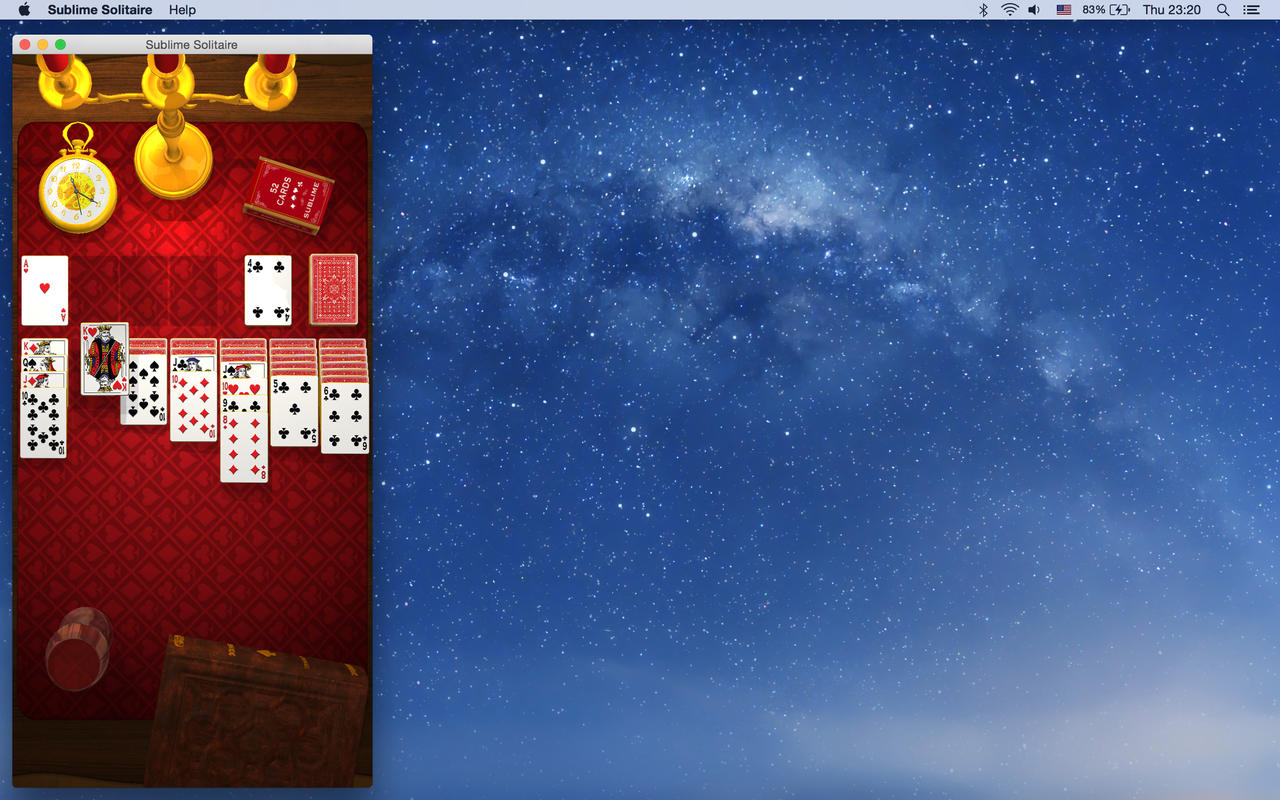Select the King of hearts card
This screenshot has height=800, width=1280.
point(104,358)
